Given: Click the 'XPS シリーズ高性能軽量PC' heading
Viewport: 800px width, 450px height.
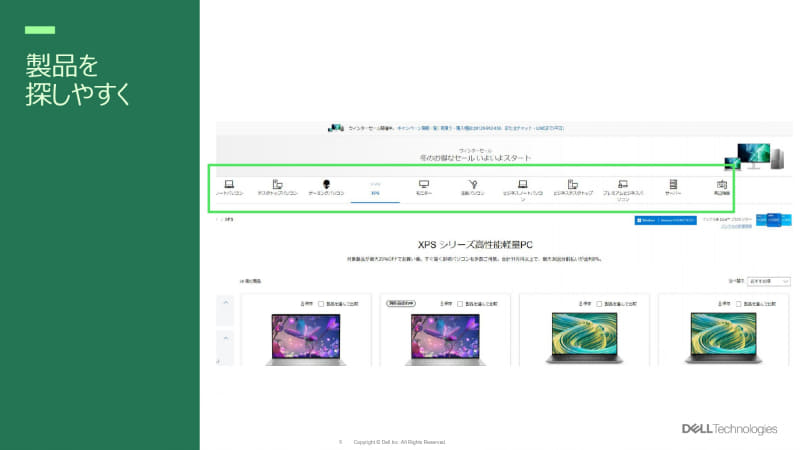Looking at the screenshot, I should click(x=475, y=245).
